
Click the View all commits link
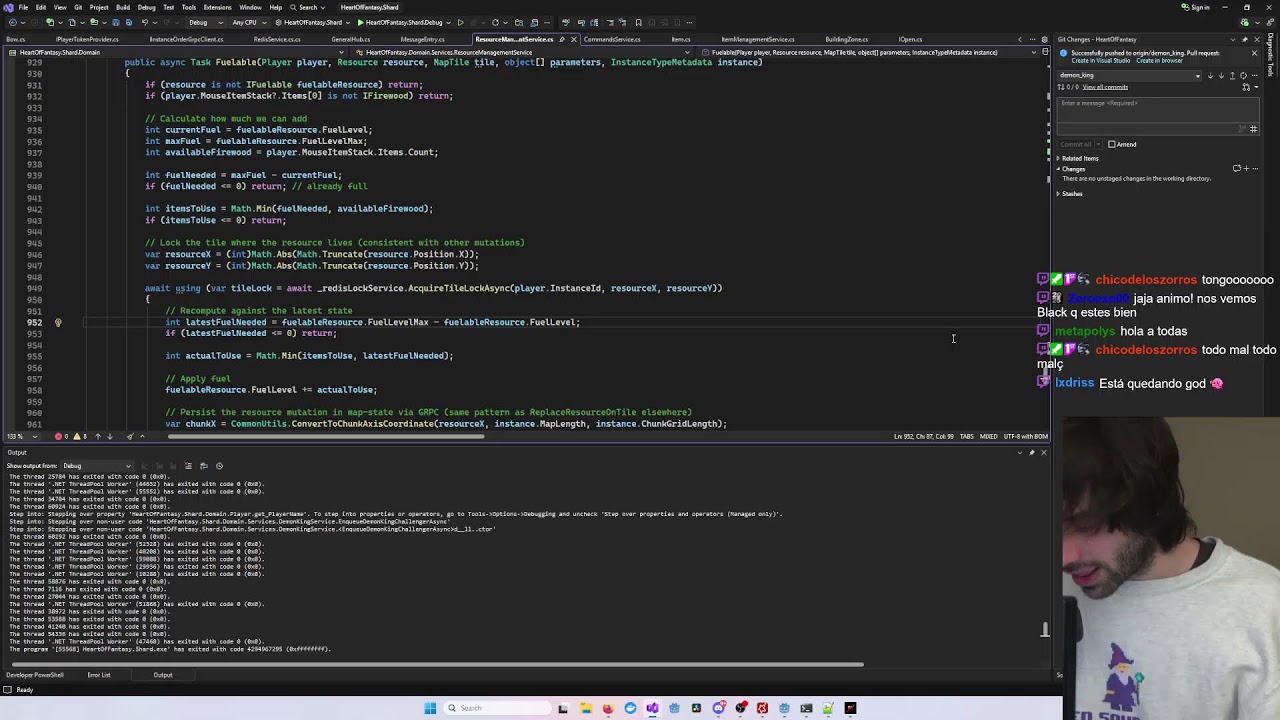tap(1105, 87)
